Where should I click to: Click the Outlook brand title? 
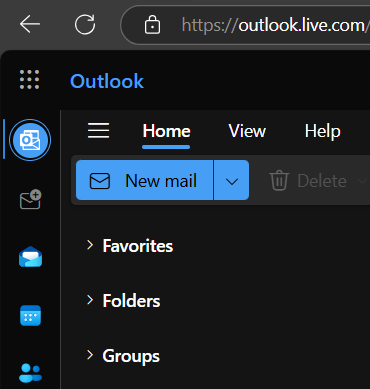(x=107, y=81)
